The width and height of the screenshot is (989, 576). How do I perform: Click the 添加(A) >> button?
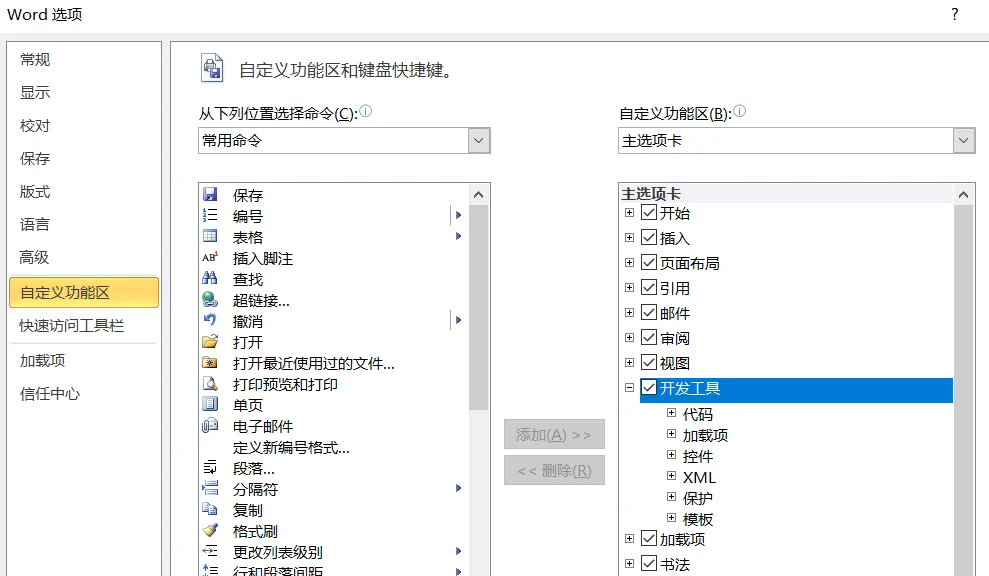pos(554,434)
